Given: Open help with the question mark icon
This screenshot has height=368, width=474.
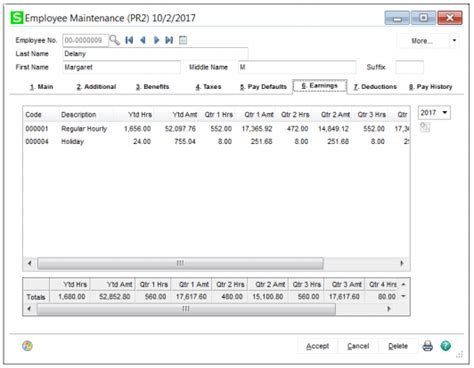Looking at the screenshot, I should click(x=446, y=346).
